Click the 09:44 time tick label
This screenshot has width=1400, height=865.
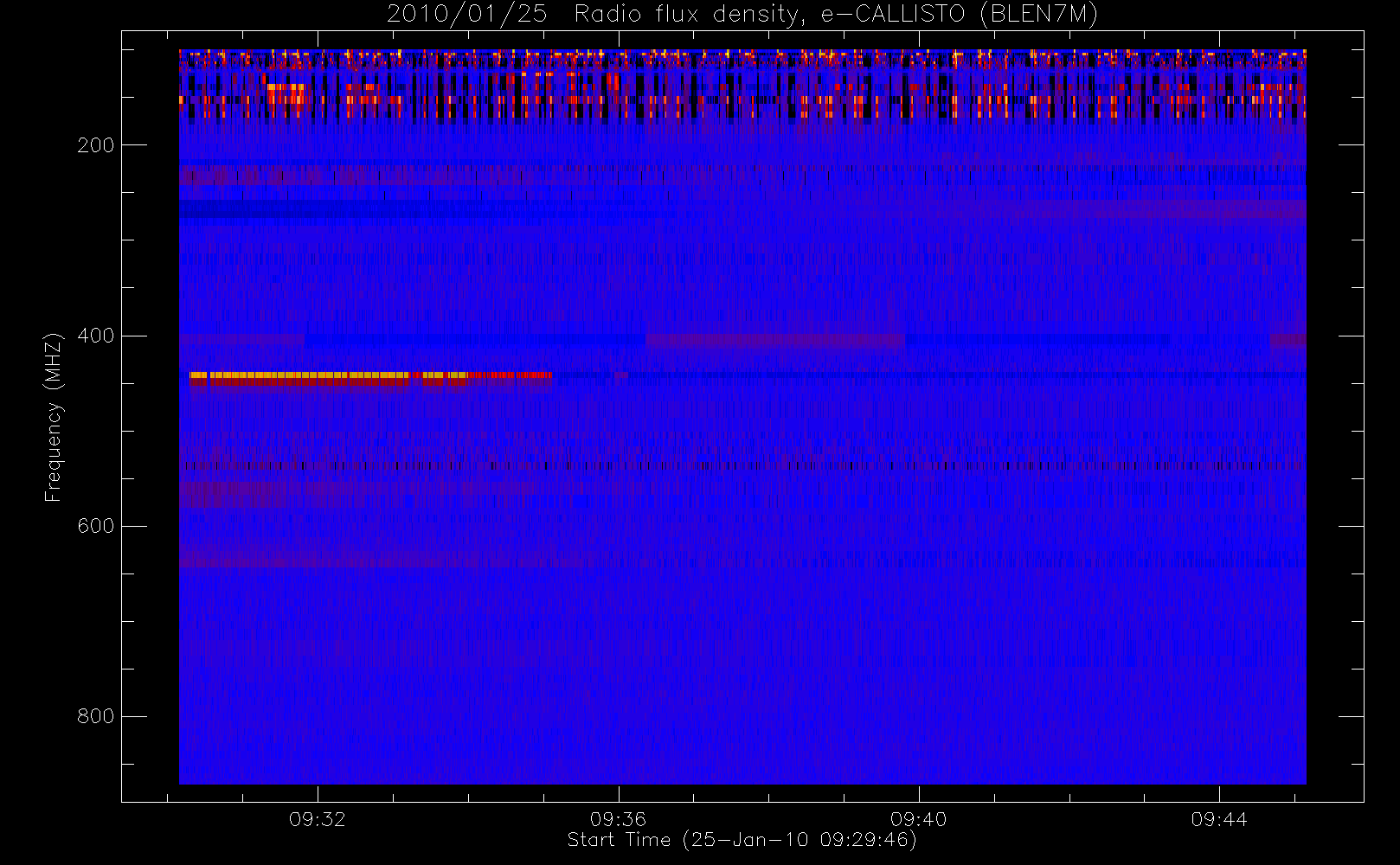1219,819
